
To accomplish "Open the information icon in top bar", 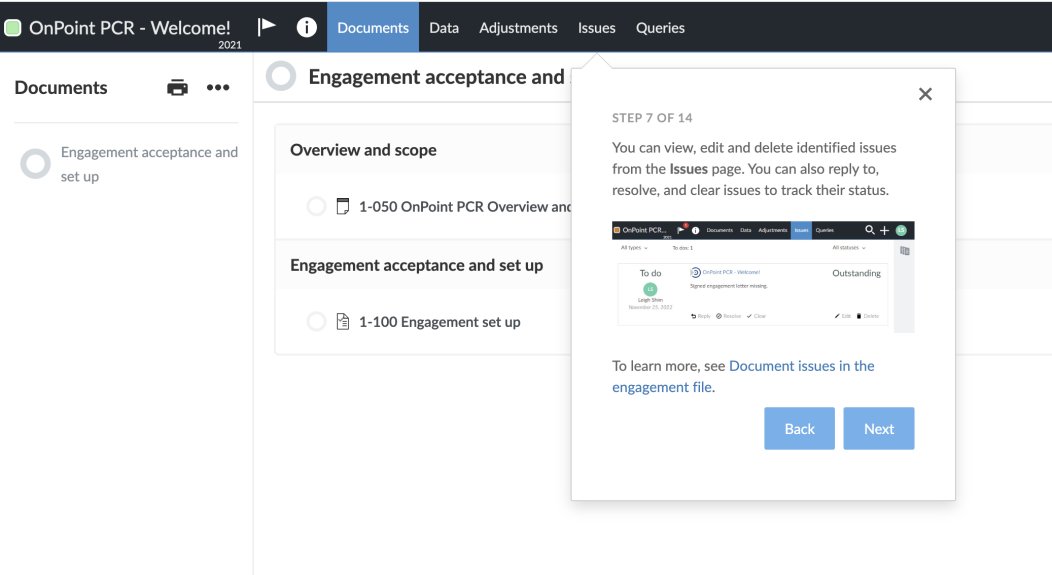I will pos(307,27).
